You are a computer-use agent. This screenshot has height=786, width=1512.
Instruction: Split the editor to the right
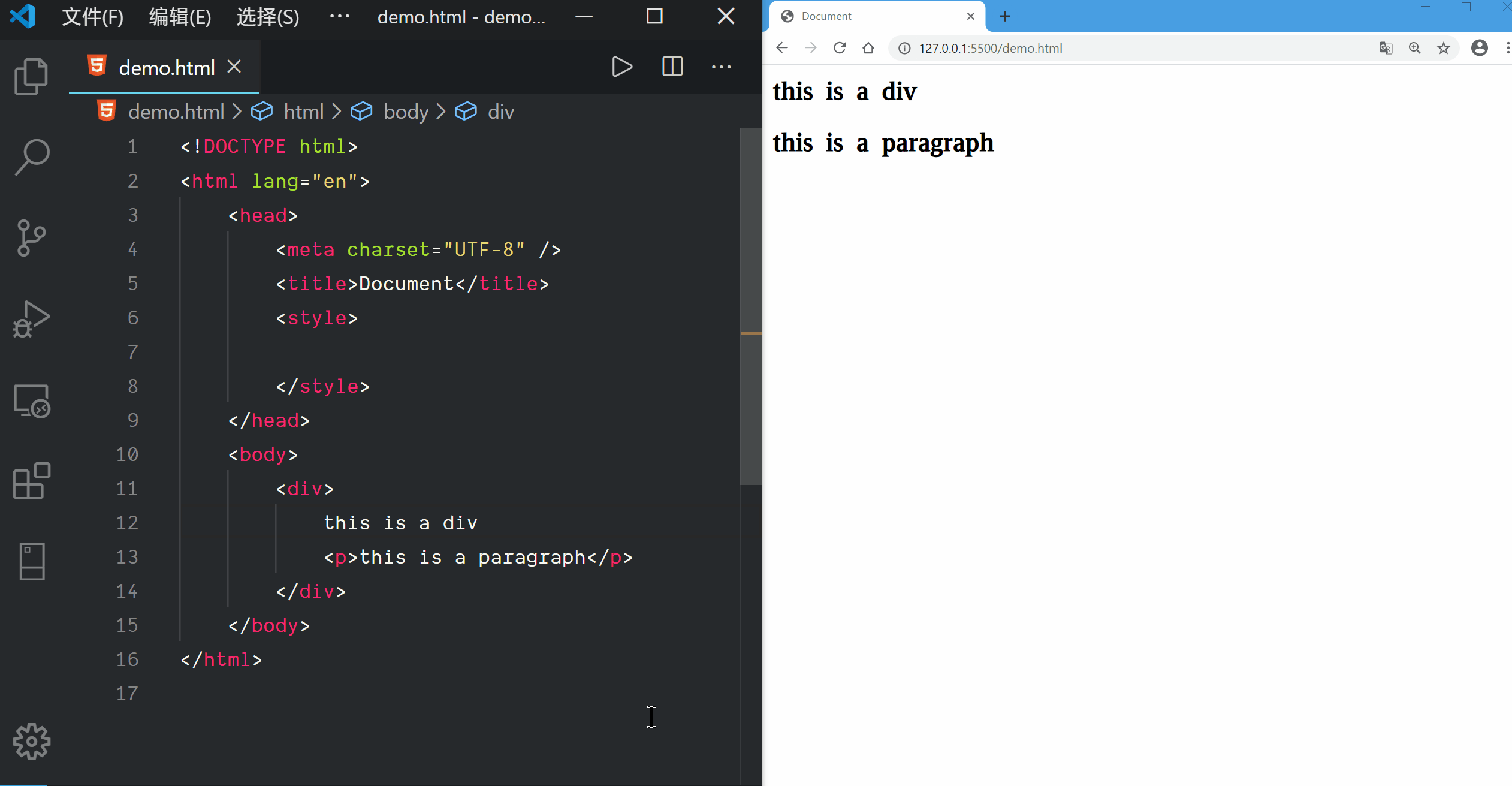(672, 67)
